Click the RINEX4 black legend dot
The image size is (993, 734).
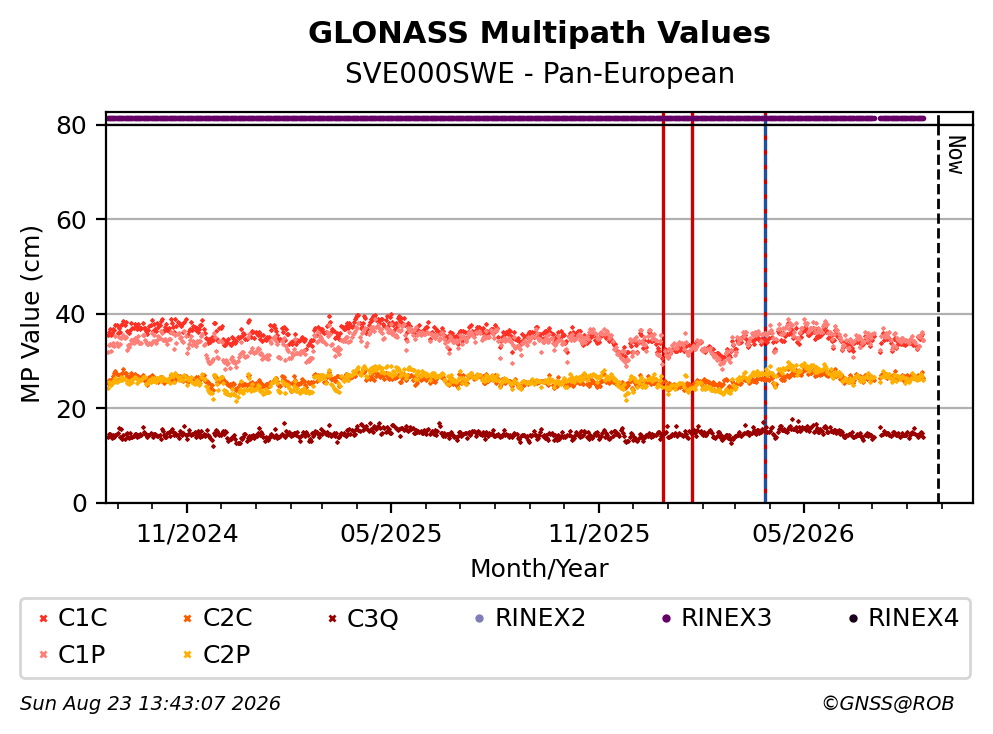tap(853, 619)
